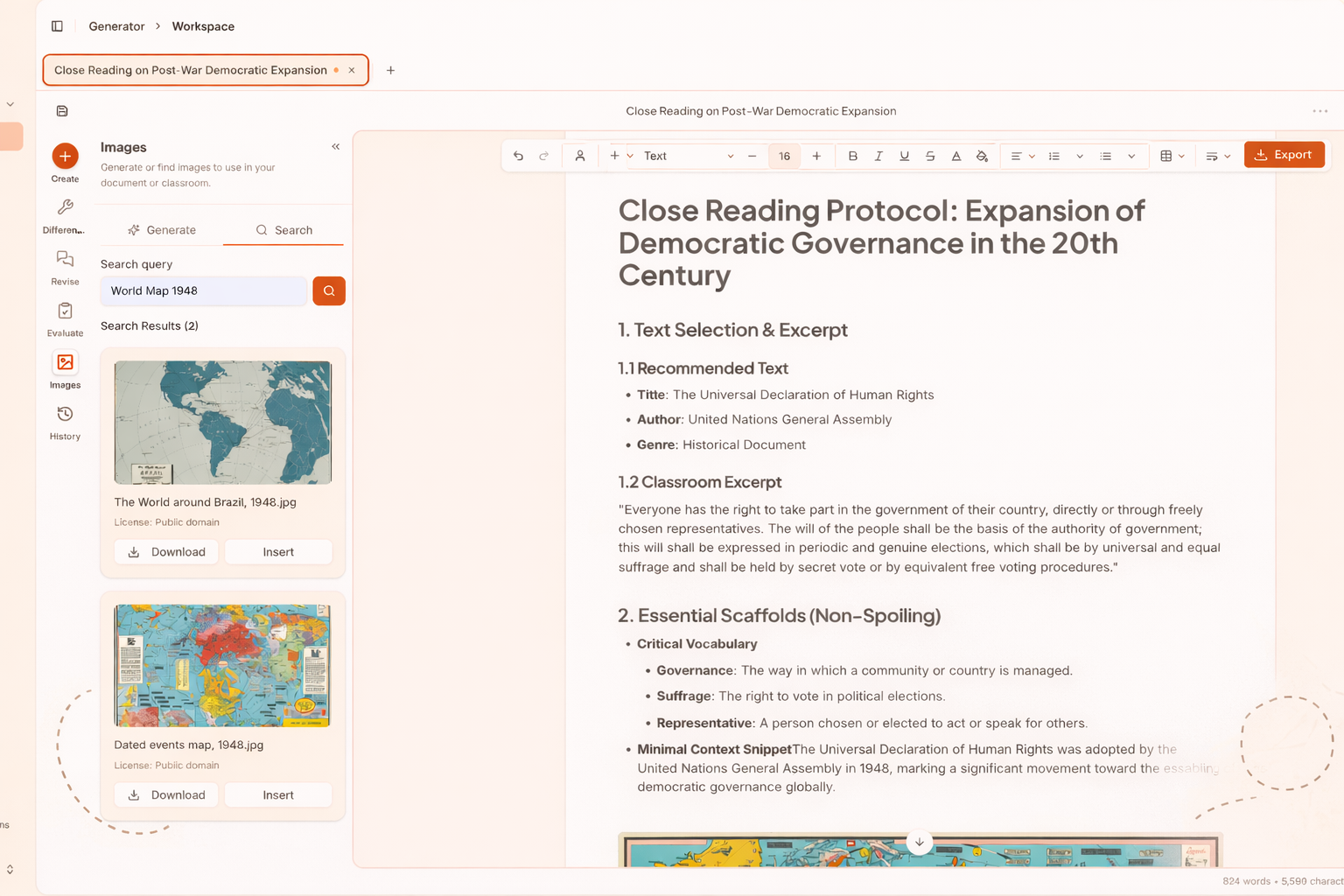Close the Close Reading document tab
1344x896 pixels.
(352, 70)
